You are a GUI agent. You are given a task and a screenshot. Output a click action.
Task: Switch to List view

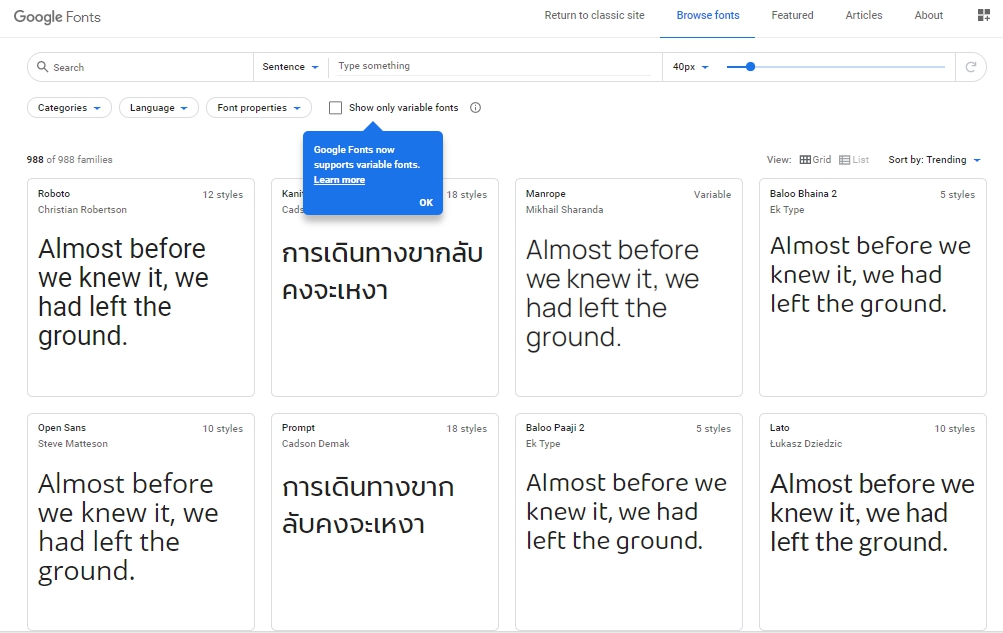(x=854, y=160)
